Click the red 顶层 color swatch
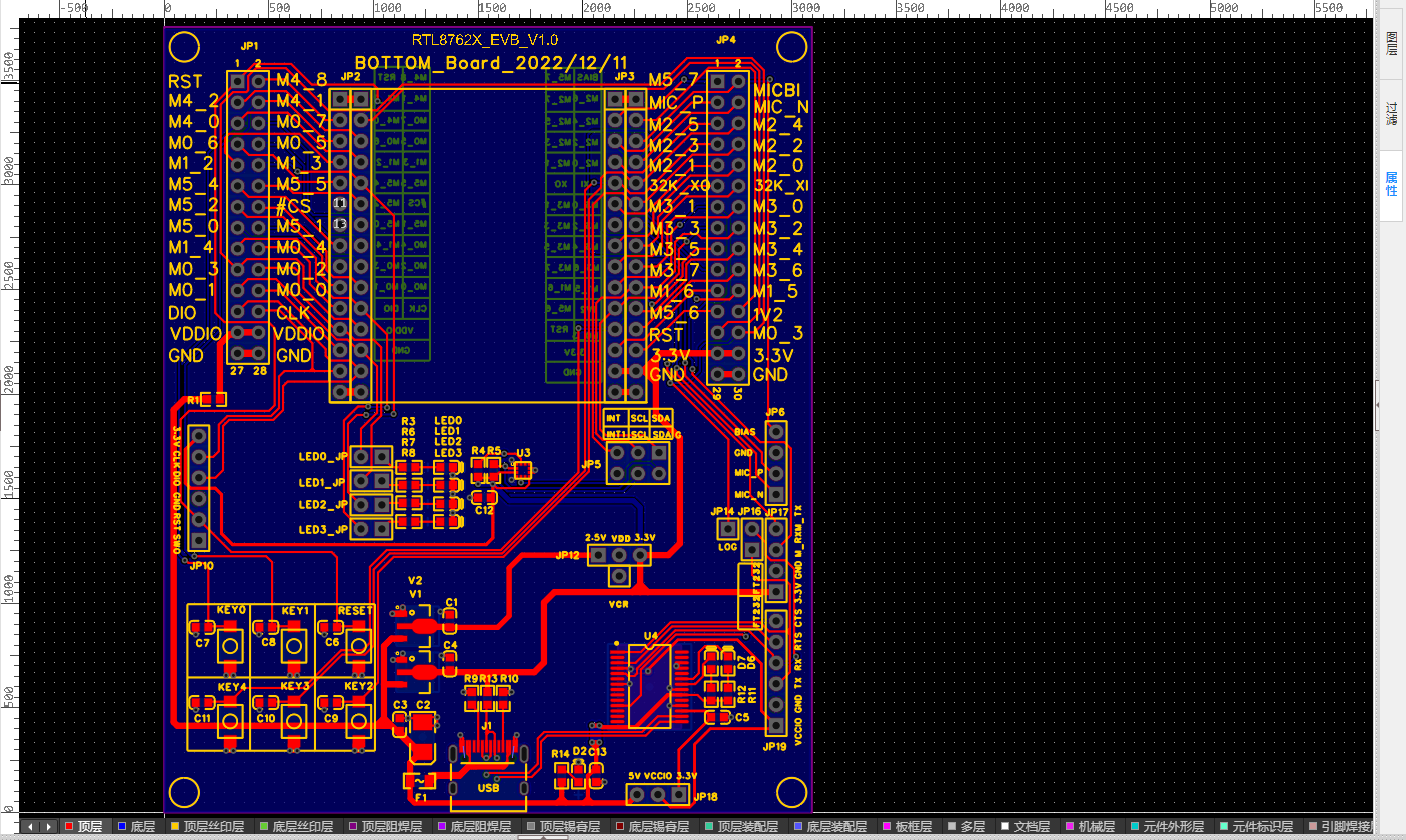The height and width of the screenshot is (840, 1406). [68, 827]
